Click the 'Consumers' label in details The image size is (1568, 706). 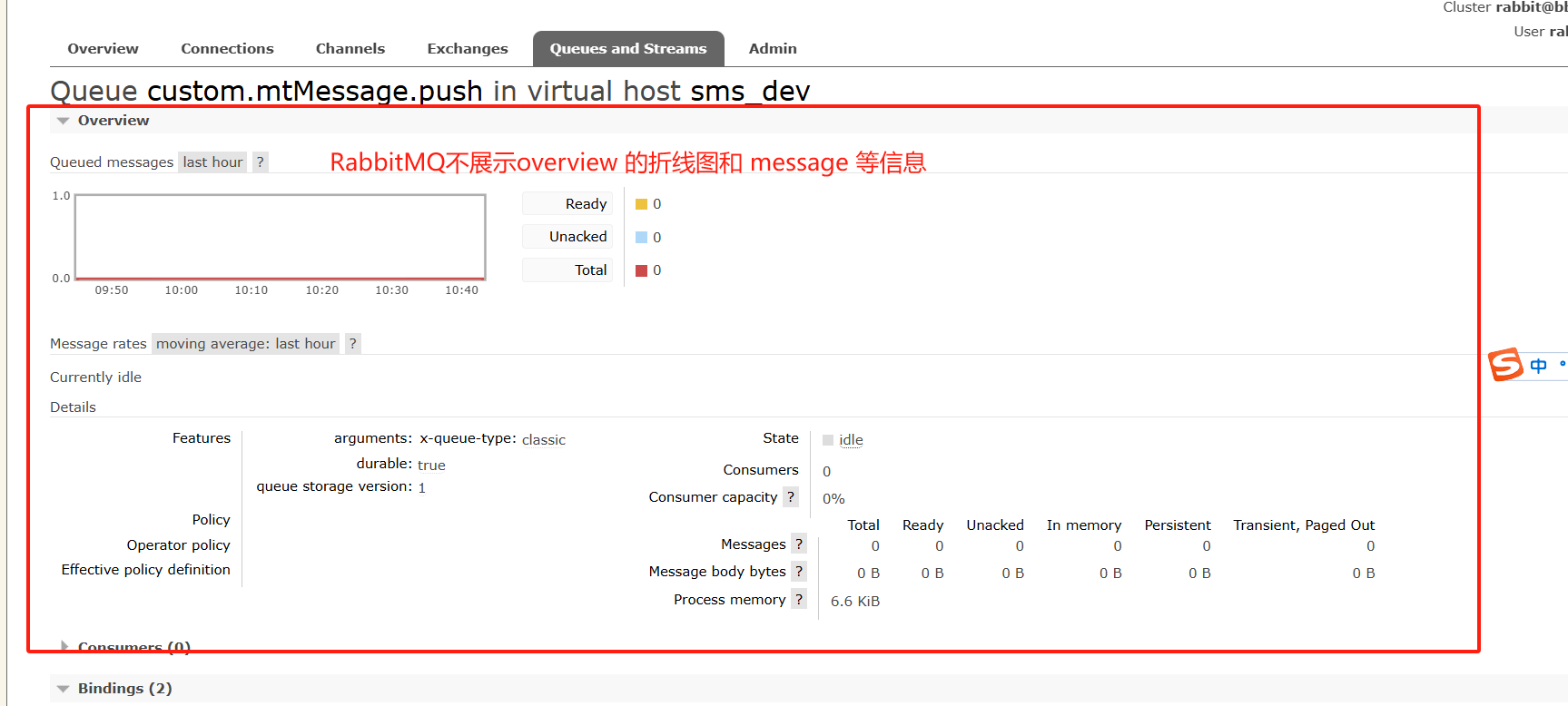click(761, 470)
